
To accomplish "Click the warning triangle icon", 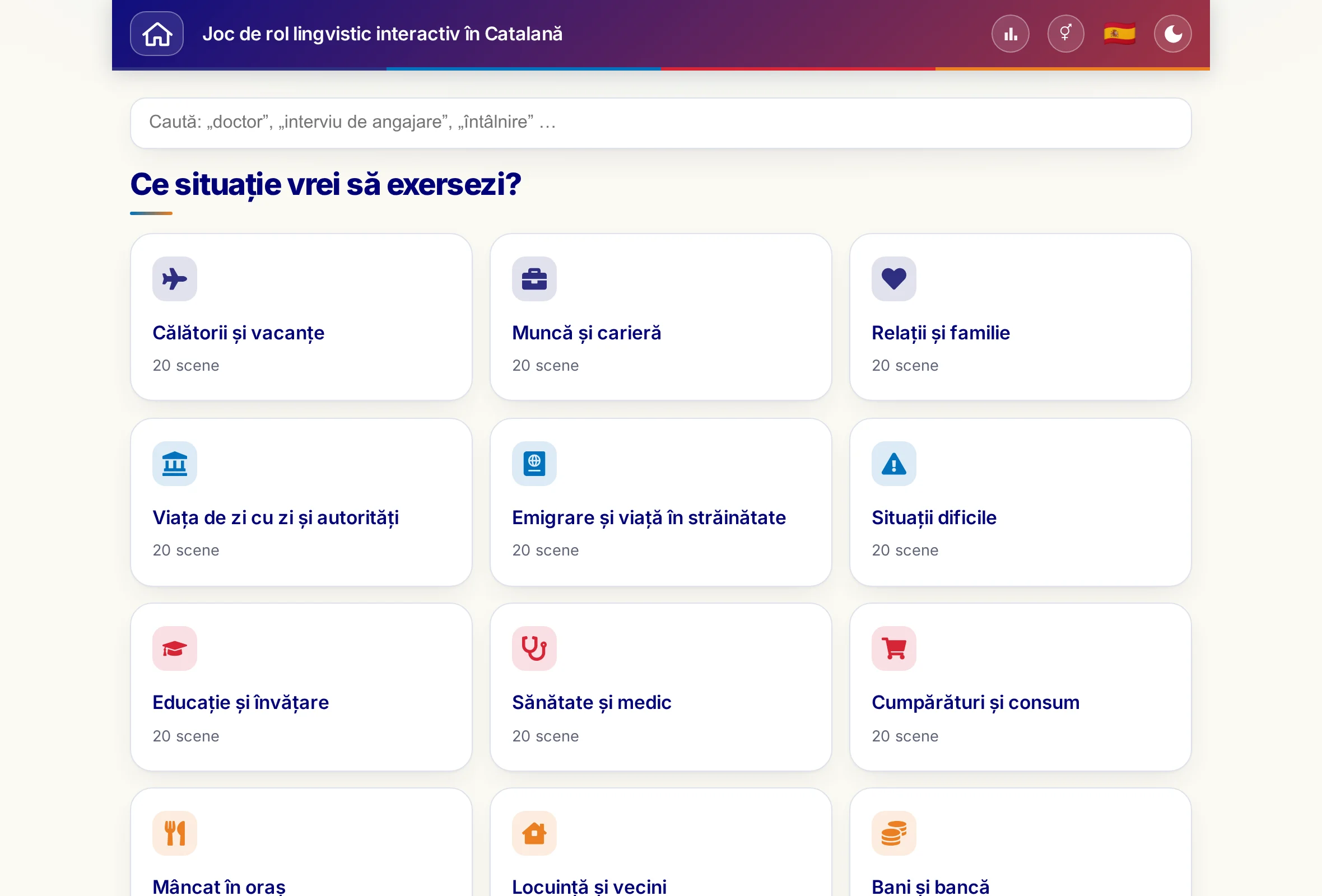I will [893, 463].
